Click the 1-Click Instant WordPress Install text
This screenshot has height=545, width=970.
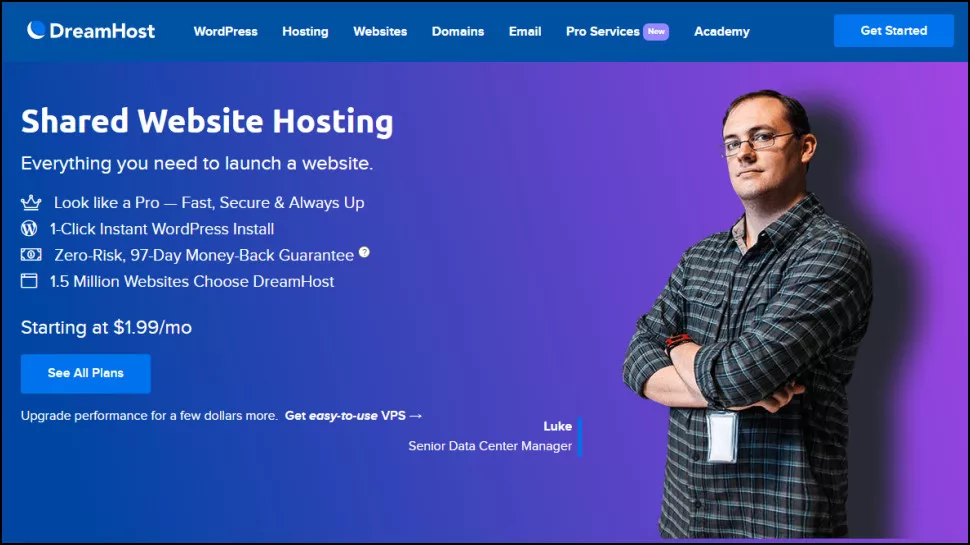click(162, 229)
